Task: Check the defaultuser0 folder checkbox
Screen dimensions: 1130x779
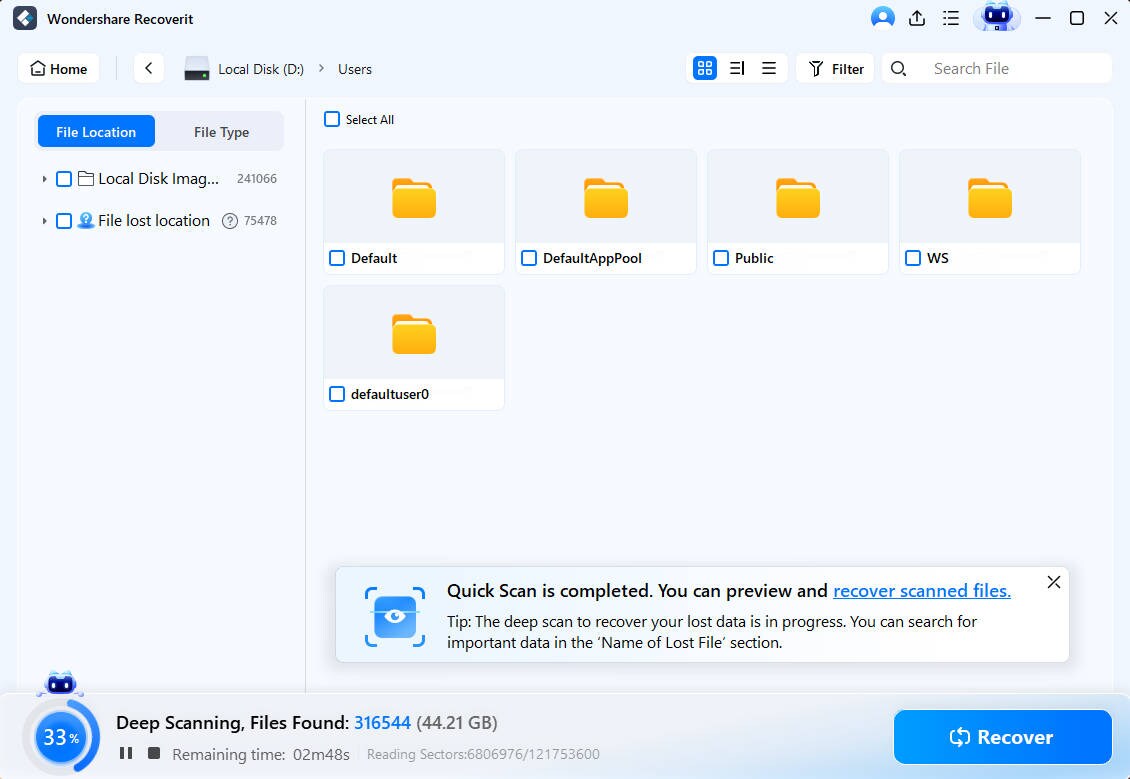Action: coord(337,394)
